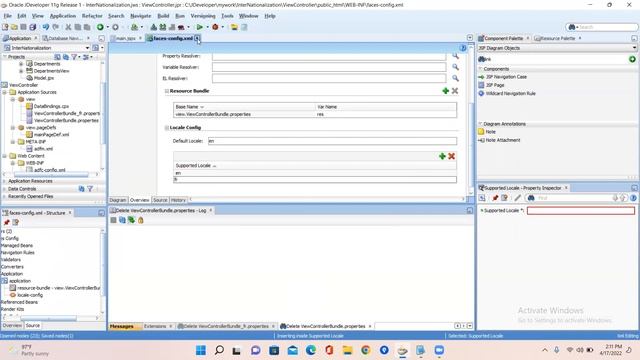The image size is (640, 360).
Task: Click the Property Resolver input field
Action: click(329, 56)
